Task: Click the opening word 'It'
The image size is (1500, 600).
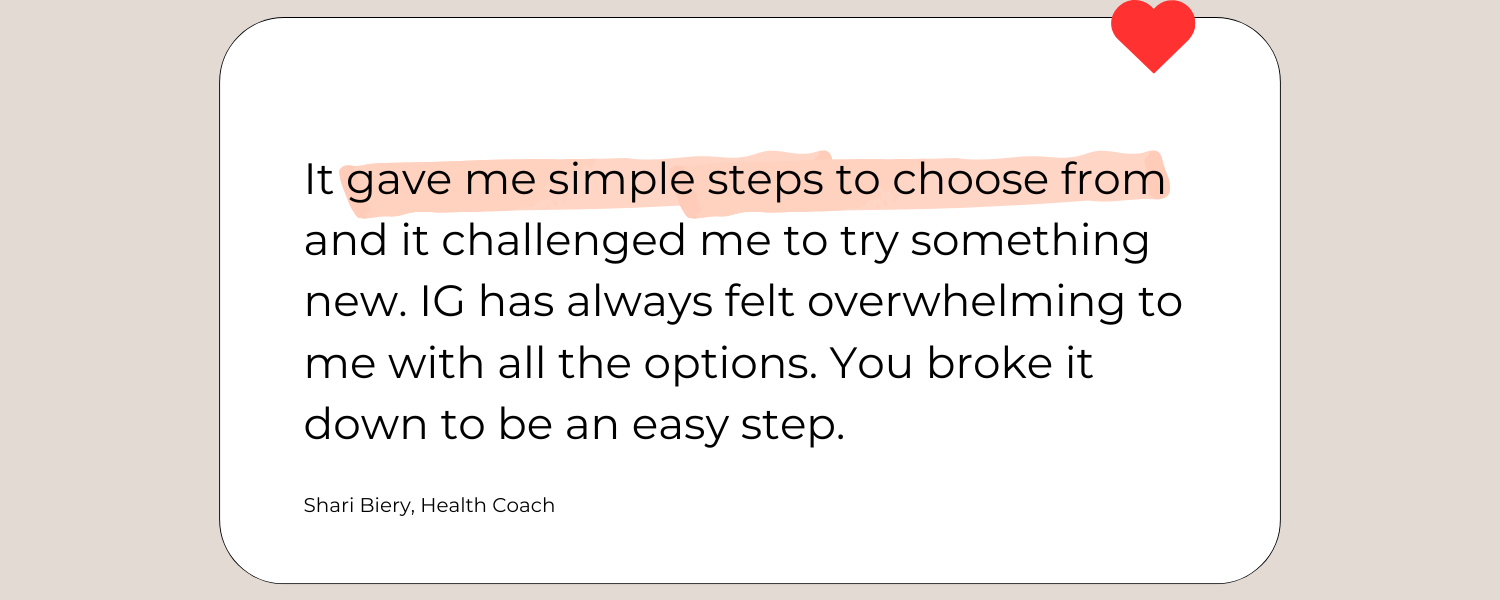Action: pos(318,182)
